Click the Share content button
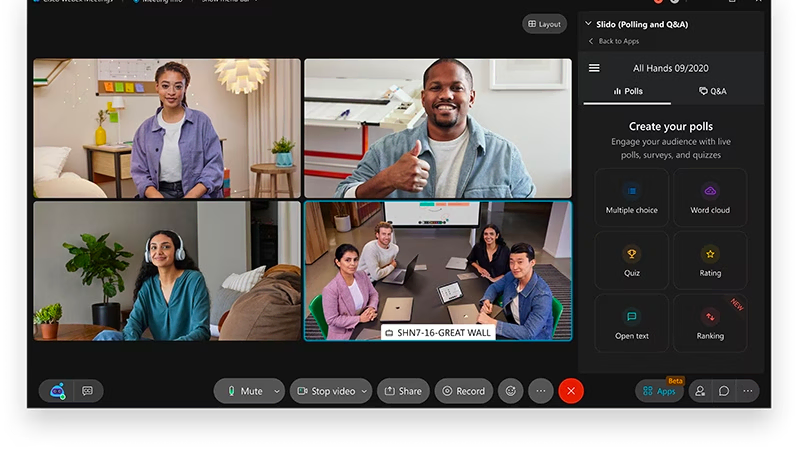The height and width of the screenshot is (450, 800). [403, 391]
